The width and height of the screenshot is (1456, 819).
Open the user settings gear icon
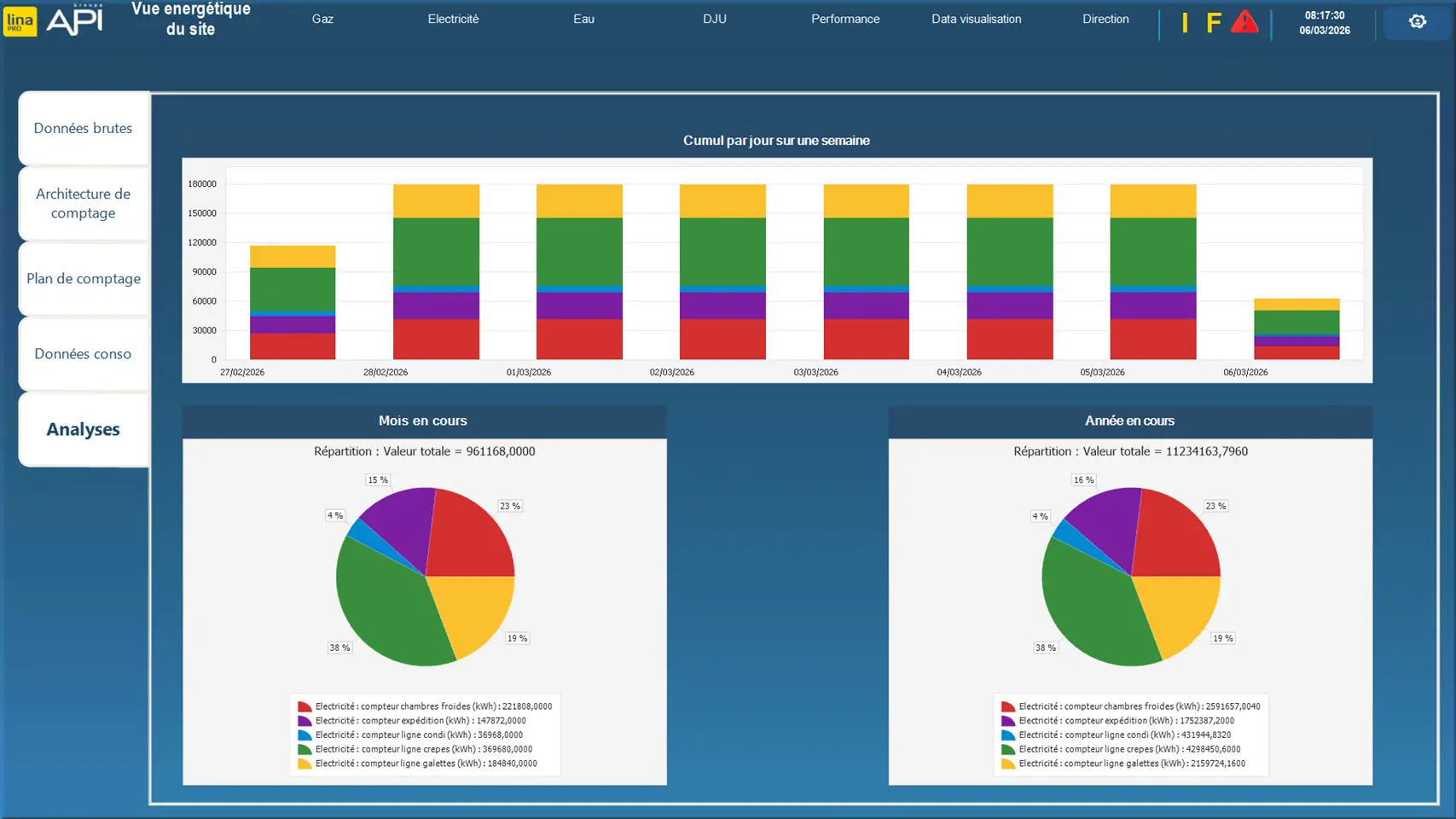(x=1417, y=22)
